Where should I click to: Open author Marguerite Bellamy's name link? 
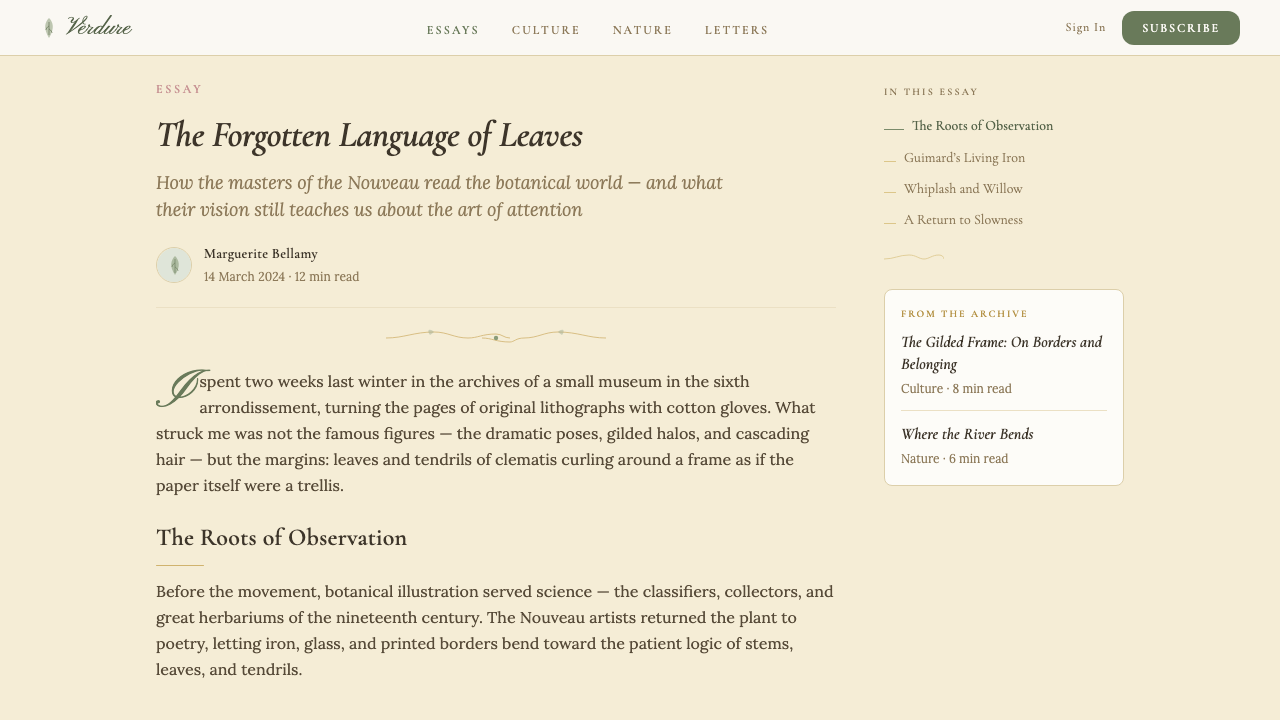tap(261, 254)
